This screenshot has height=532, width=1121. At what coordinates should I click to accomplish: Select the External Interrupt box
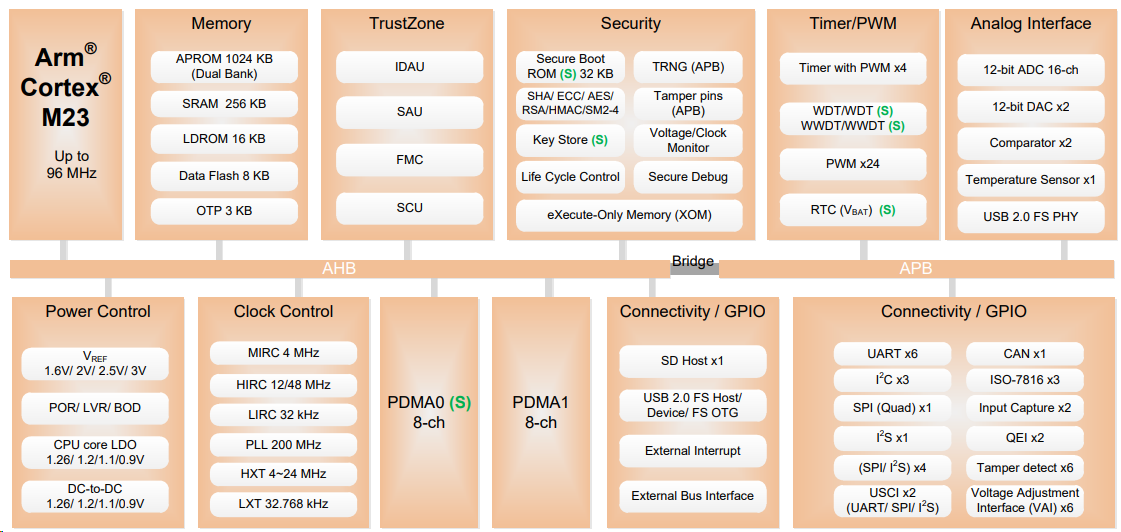click(x=692, y=451)
